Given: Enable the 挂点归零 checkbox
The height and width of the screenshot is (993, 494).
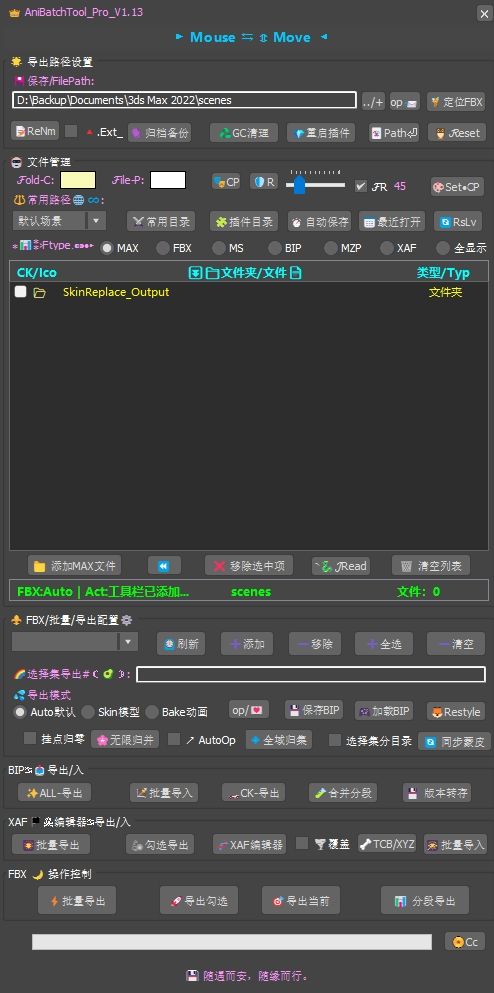Looking at the screenshot, I should pos(29,738).
